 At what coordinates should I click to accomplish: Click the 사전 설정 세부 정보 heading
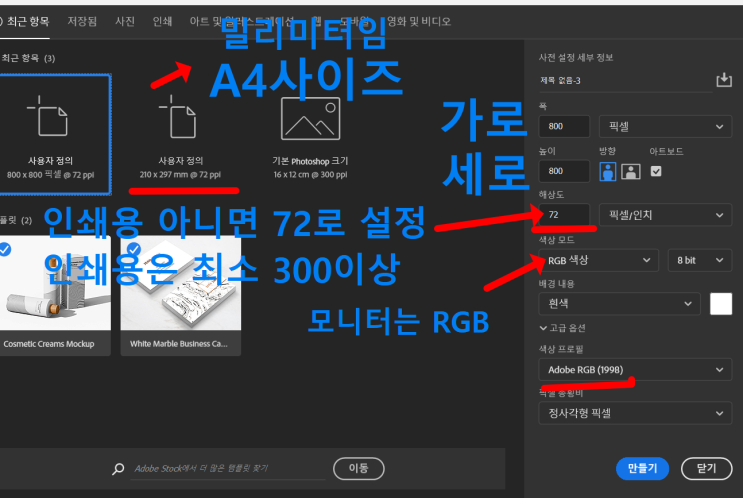tap(576, 58)
